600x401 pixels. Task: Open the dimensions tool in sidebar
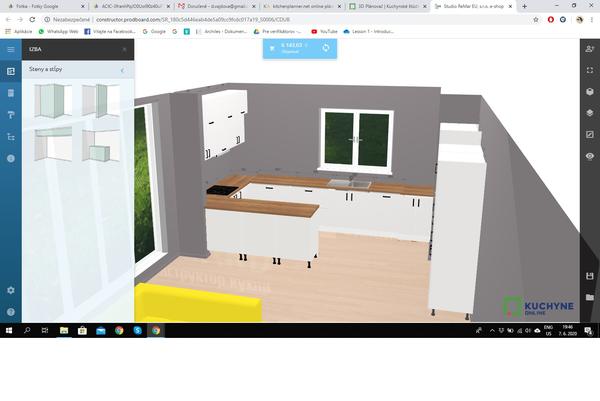coord(10,137)
